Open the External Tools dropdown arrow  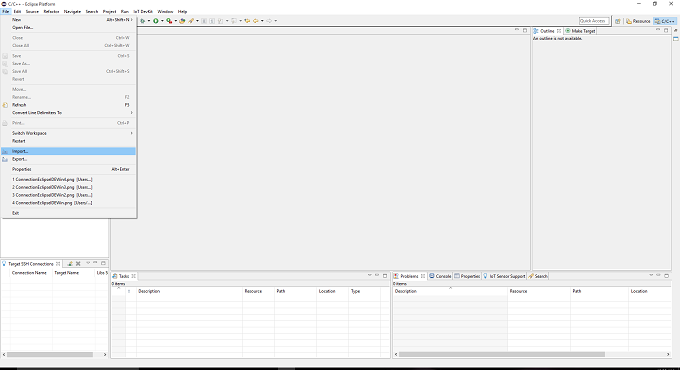pyautogui.click(x=175, y=21)
